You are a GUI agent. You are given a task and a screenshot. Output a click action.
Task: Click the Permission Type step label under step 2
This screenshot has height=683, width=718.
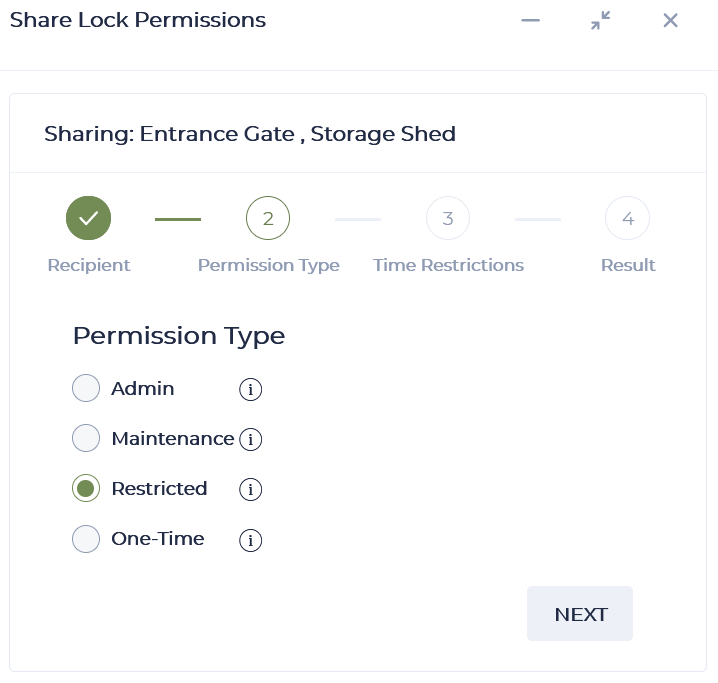click(x=269, y=266)
